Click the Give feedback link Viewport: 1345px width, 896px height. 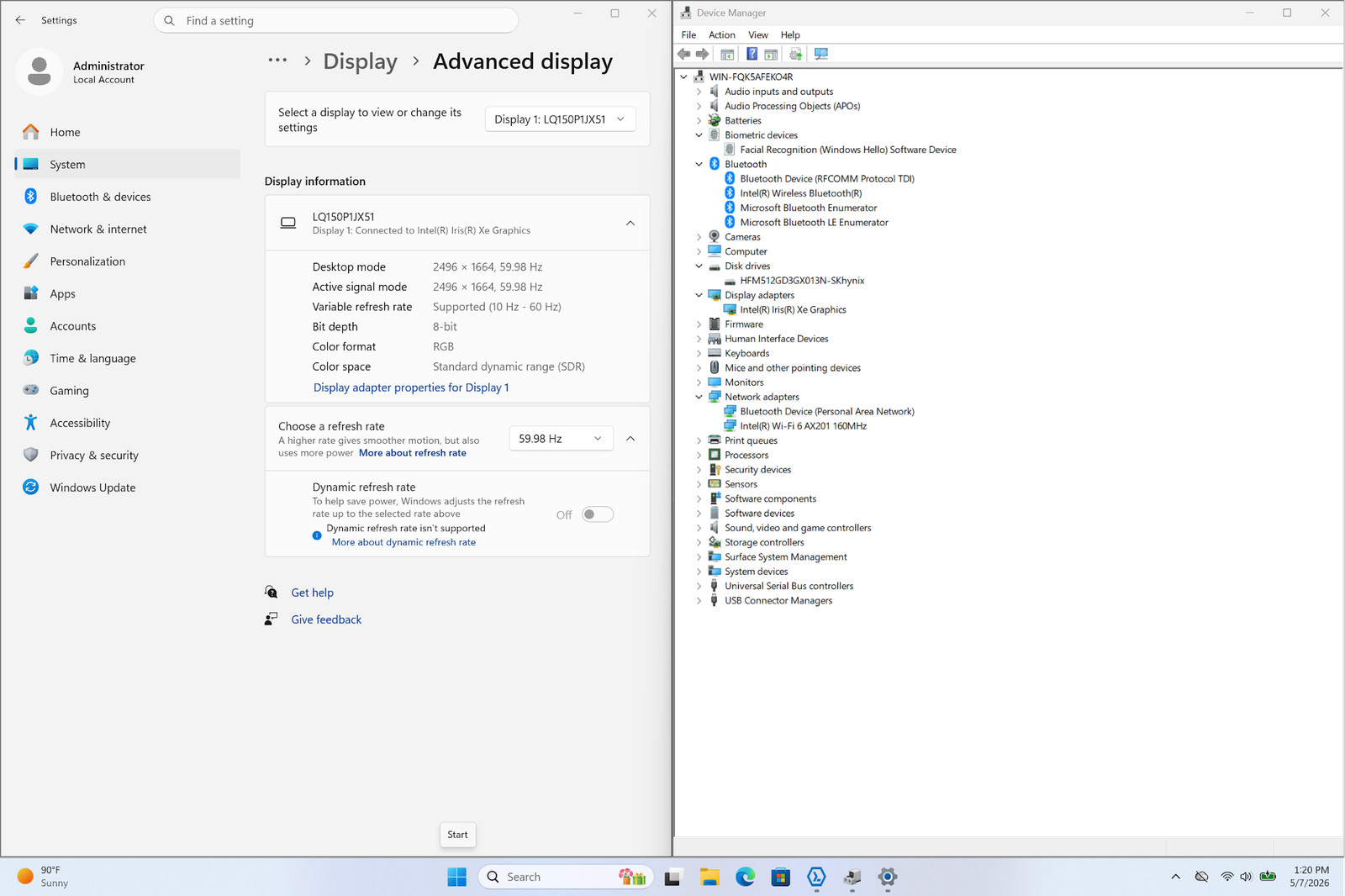(x=326, y=619)
